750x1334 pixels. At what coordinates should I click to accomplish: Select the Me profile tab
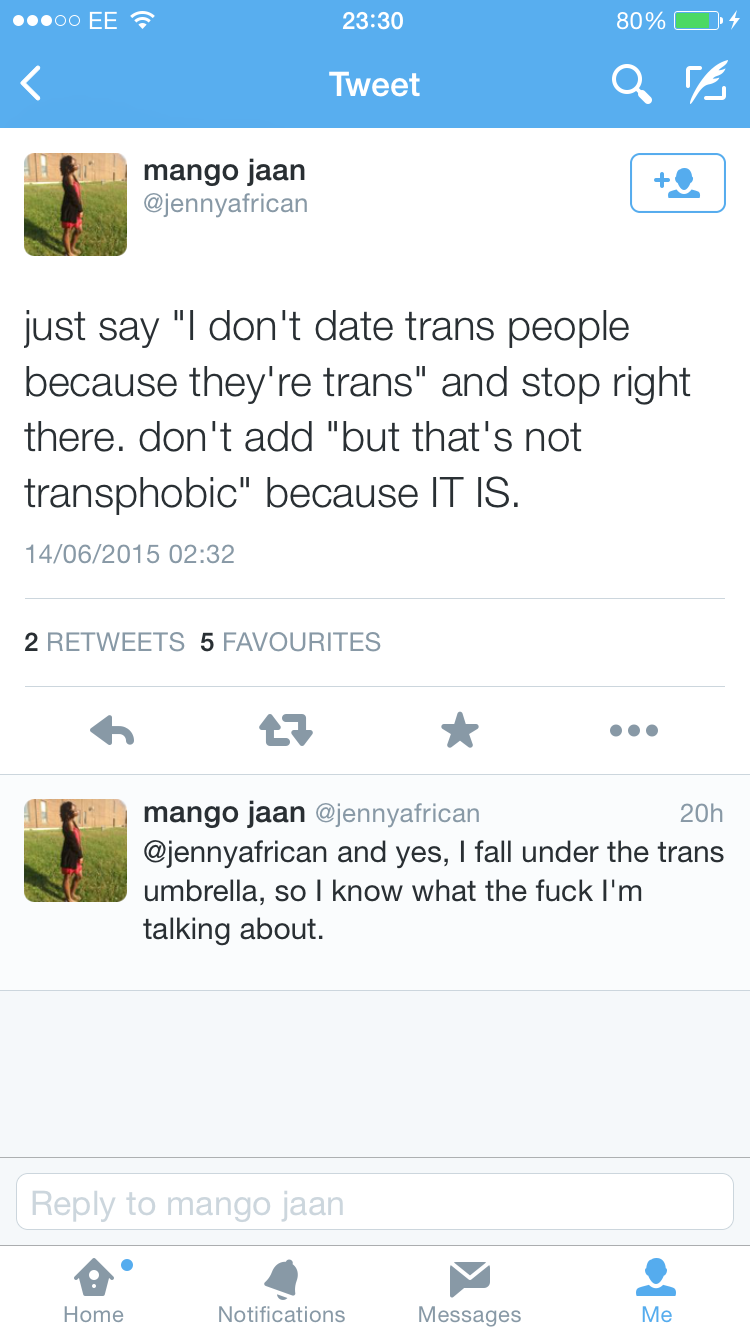(656, 1291)
